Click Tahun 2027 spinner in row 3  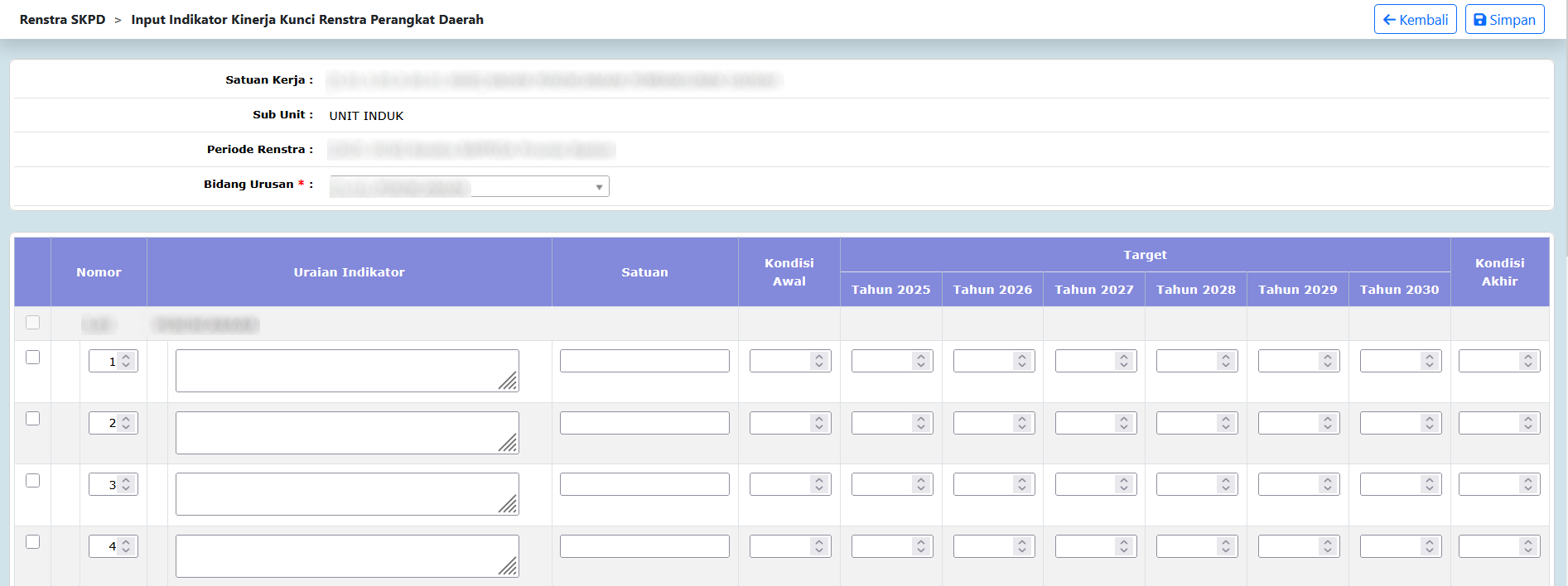coord(1124,485)
